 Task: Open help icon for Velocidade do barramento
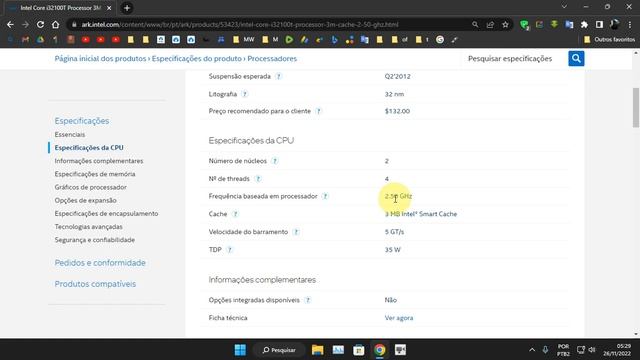(296, 232)
